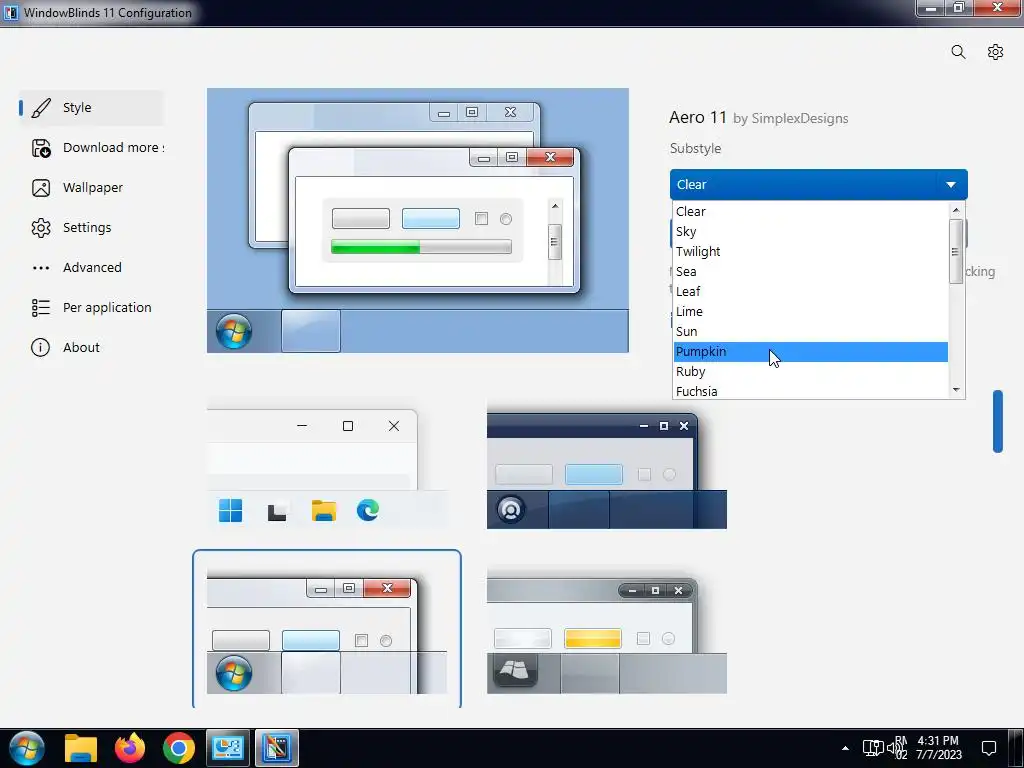Choose the Twilight substyle
This screenshot has height=768, width=1024.
[810, 251]
